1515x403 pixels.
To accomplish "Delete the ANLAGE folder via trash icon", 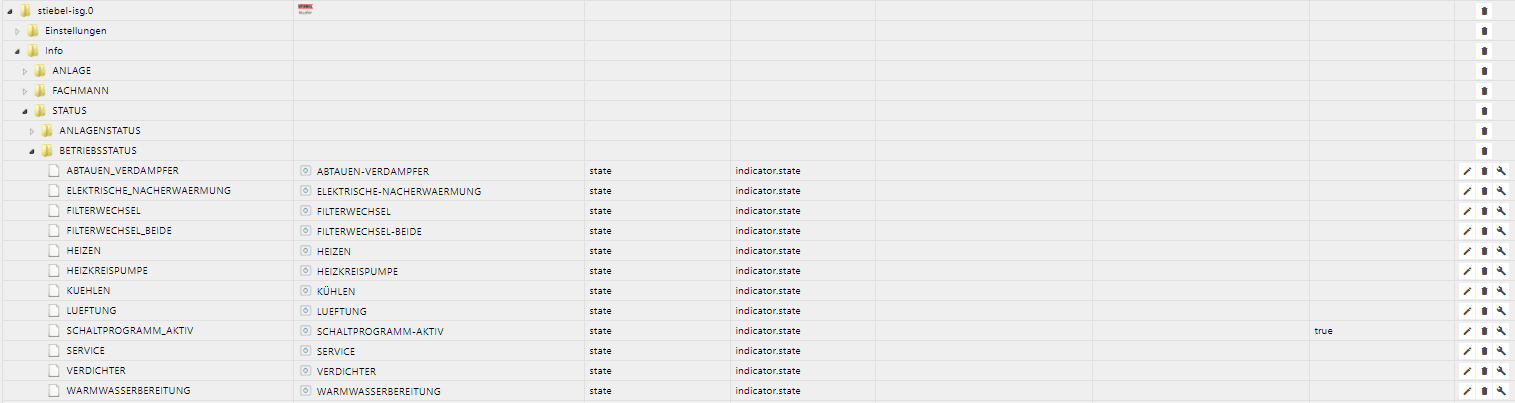I will coord(1484,71).
